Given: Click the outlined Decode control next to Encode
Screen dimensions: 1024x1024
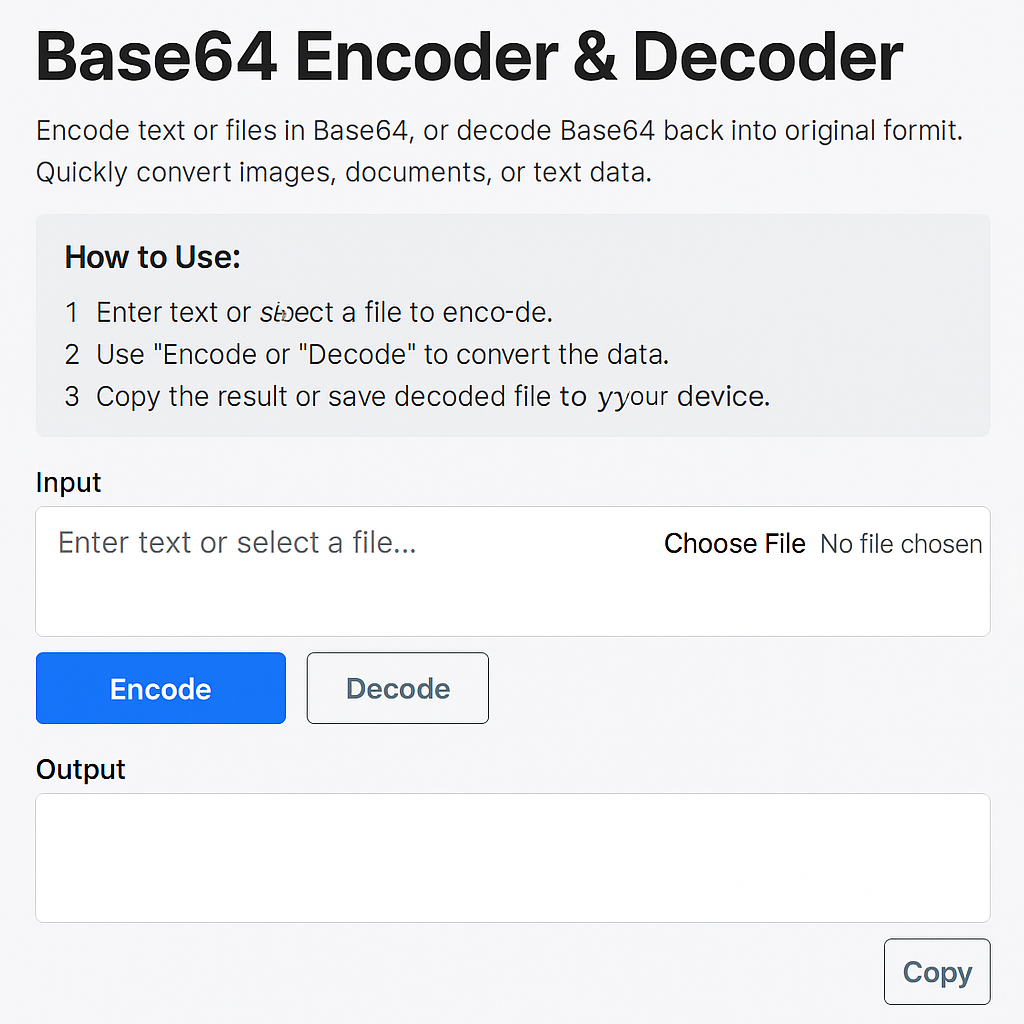Looking at the screenshot, I should [x=397, y=688].
